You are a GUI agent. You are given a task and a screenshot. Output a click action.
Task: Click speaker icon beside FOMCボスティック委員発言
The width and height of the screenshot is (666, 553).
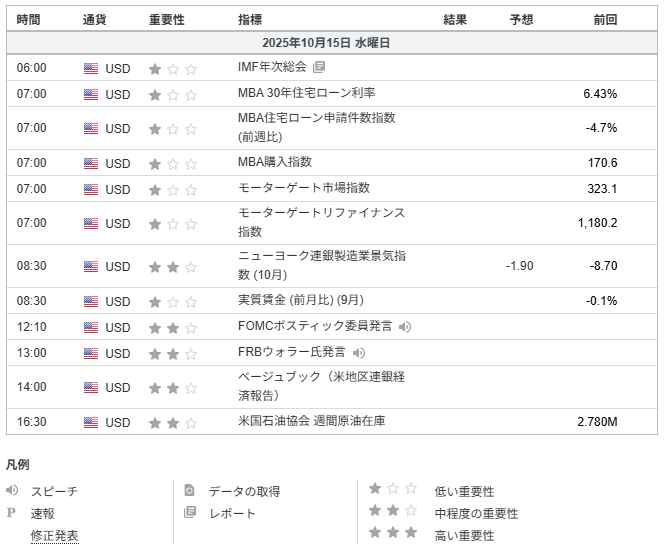(x=405, y=327)
